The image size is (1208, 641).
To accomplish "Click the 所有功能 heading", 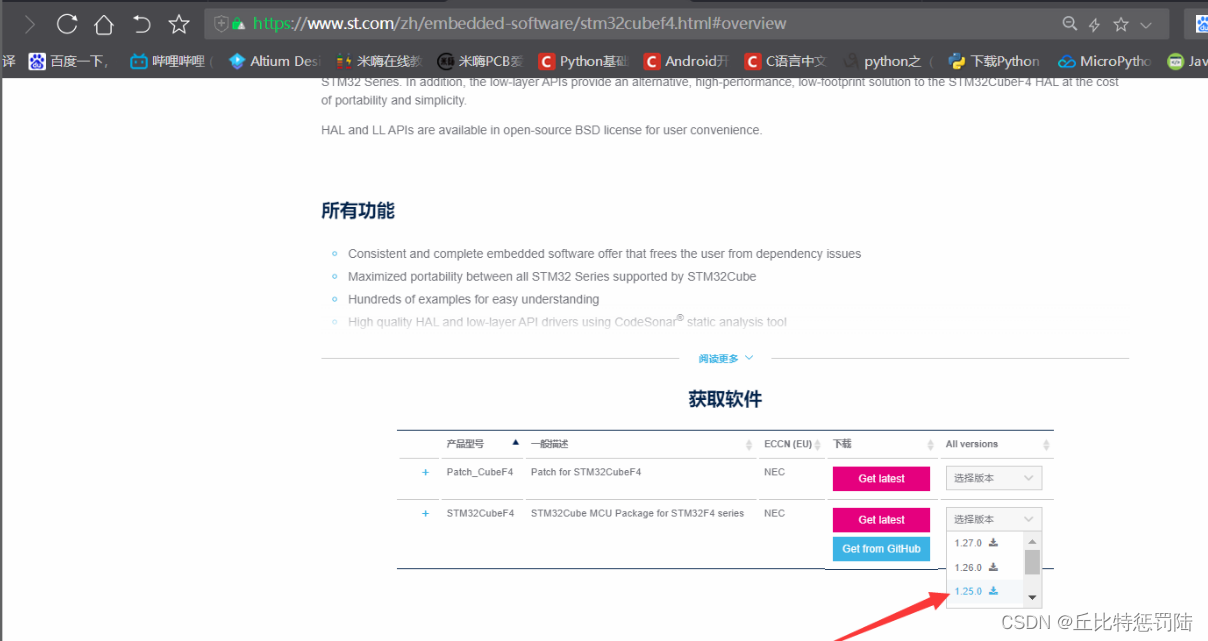I will 358,211.
